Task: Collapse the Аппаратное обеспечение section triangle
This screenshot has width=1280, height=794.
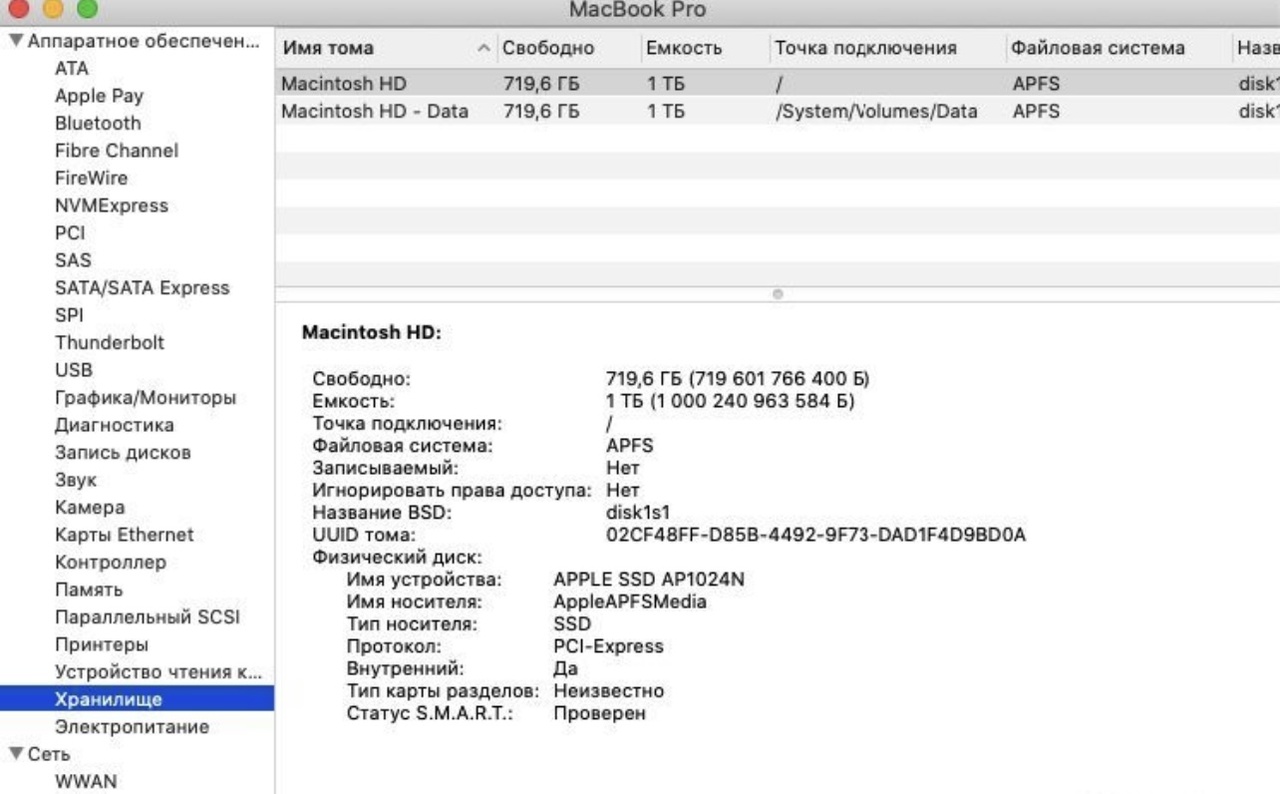Action: [x=16, y=42]
